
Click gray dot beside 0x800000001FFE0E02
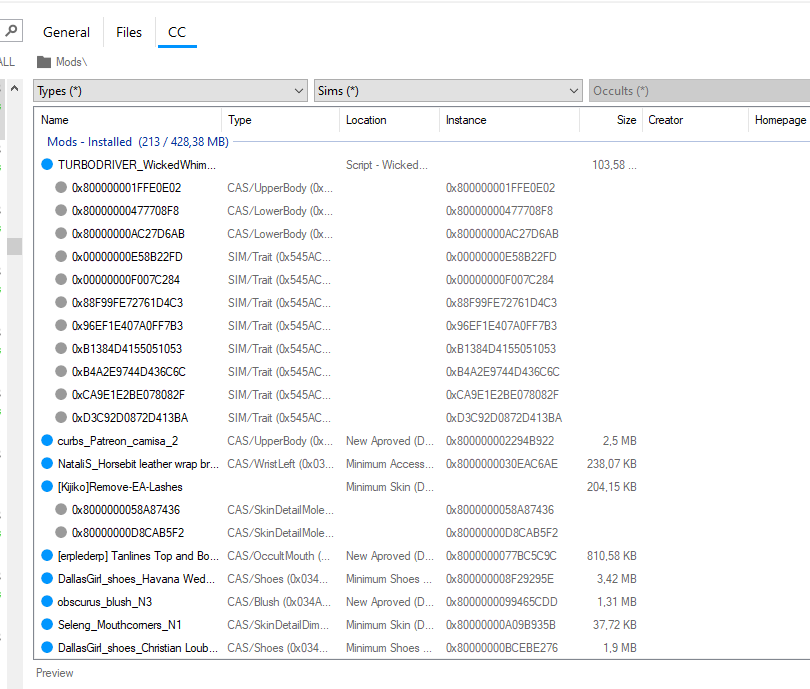click(61, 187)
